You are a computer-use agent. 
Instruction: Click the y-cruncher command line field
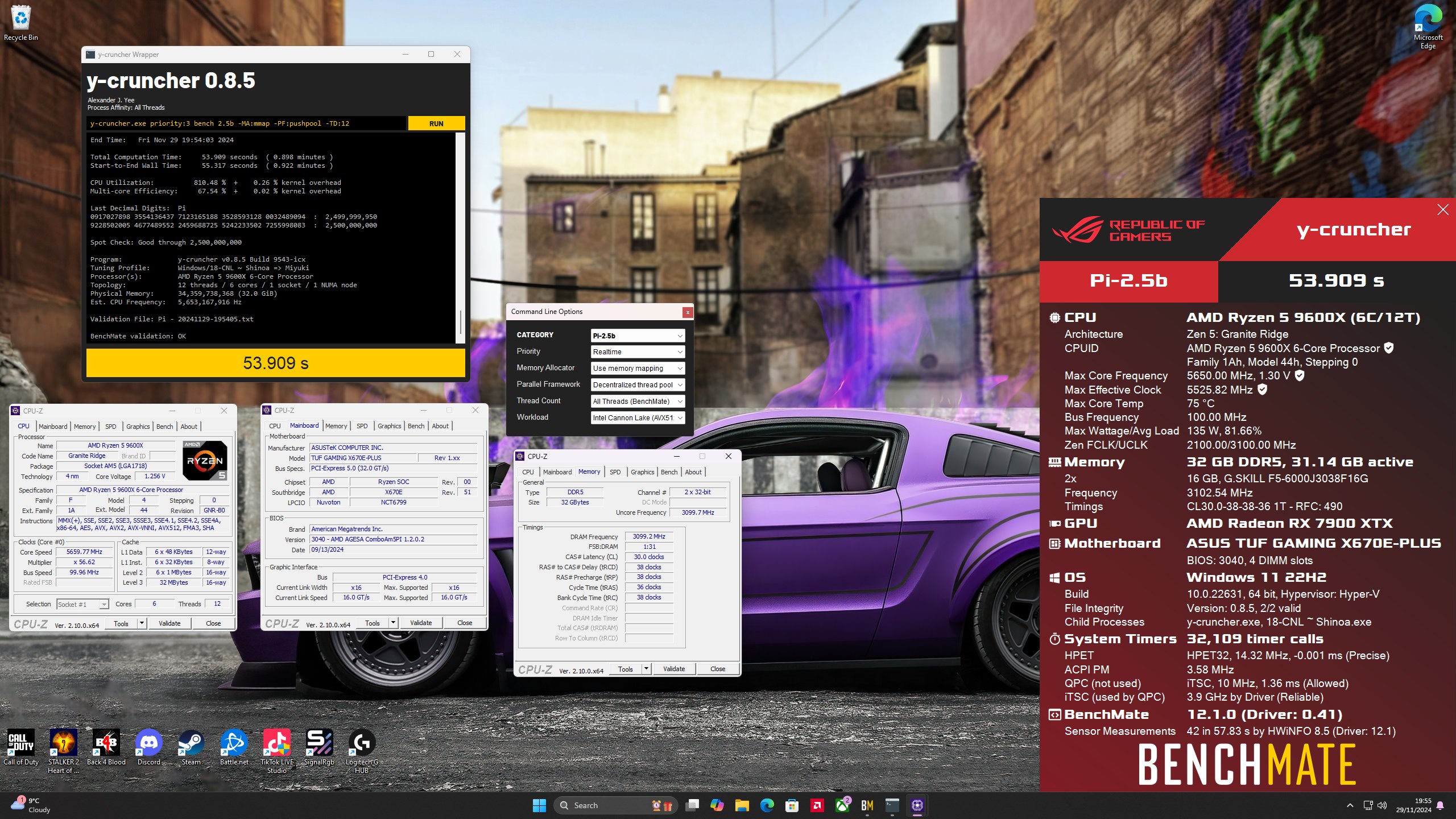(x=247, y=123)
